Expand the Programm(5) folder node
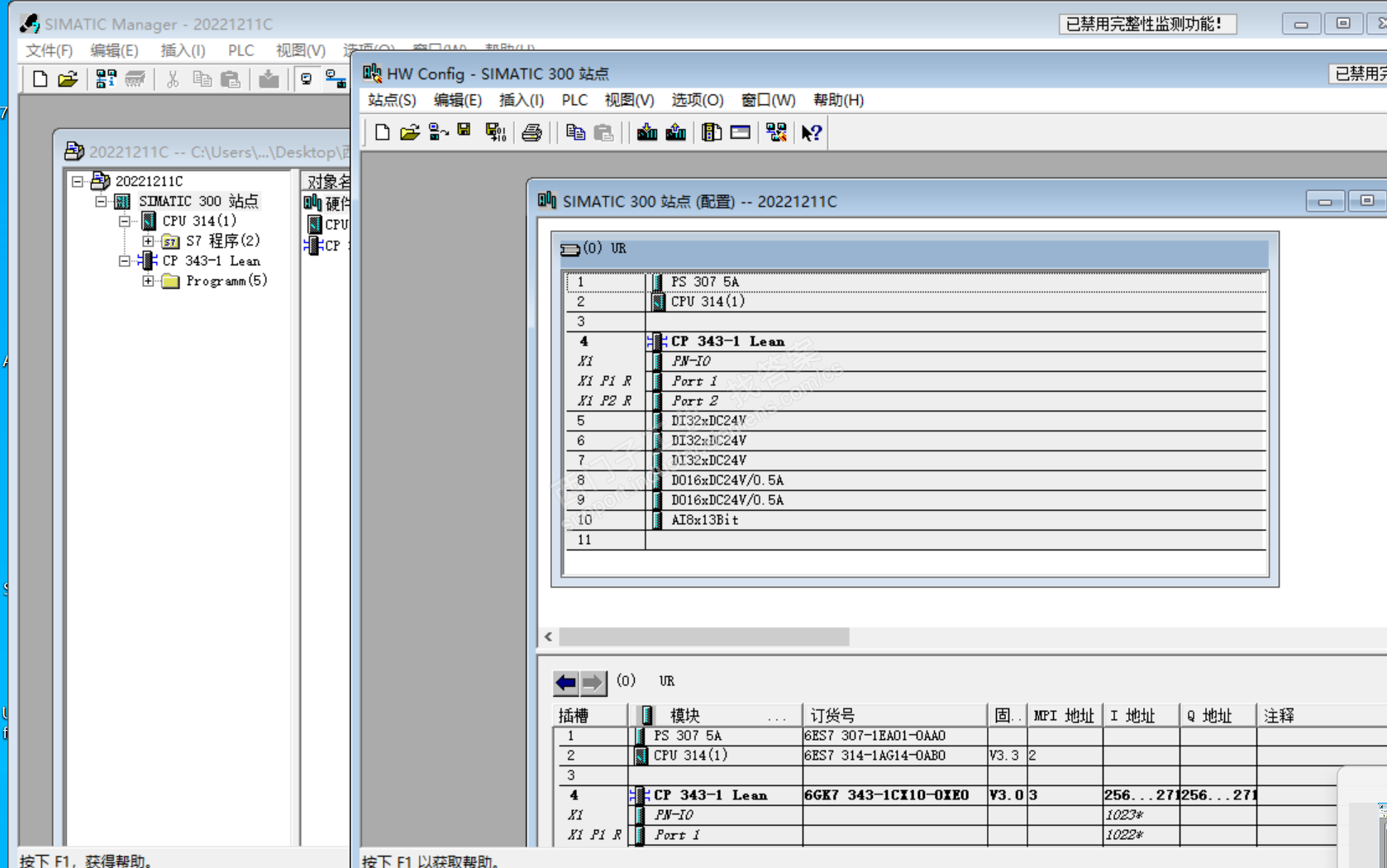1387x868 pixels. click(x=148, y=281)
